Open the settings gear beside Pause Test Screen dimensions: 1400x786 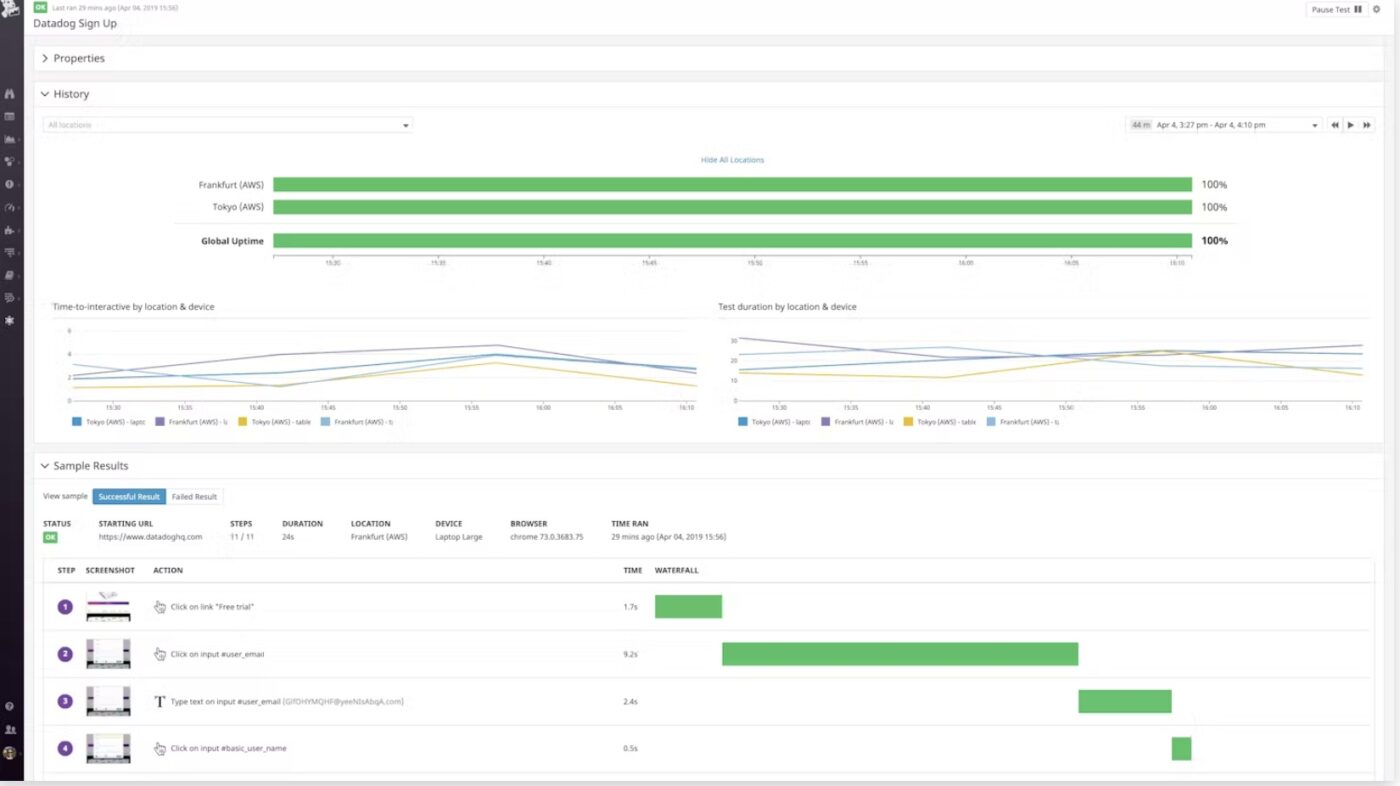pos(1376,10)
